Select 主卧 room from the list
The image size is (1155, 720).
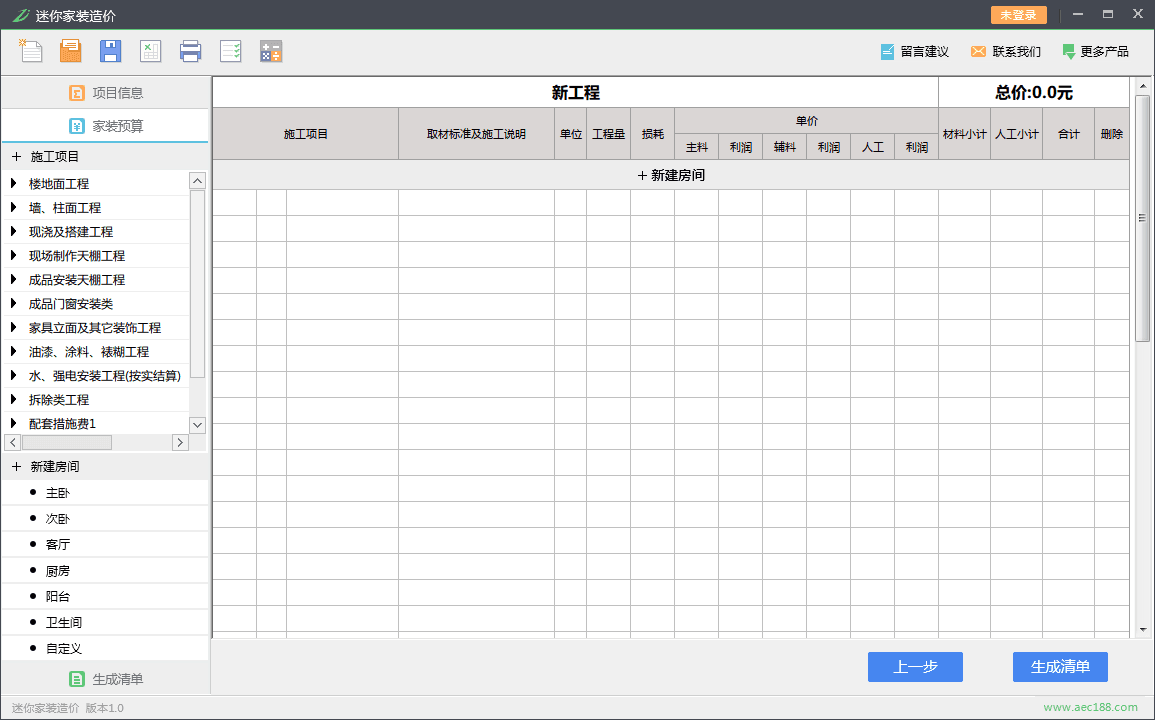[58, 493]
